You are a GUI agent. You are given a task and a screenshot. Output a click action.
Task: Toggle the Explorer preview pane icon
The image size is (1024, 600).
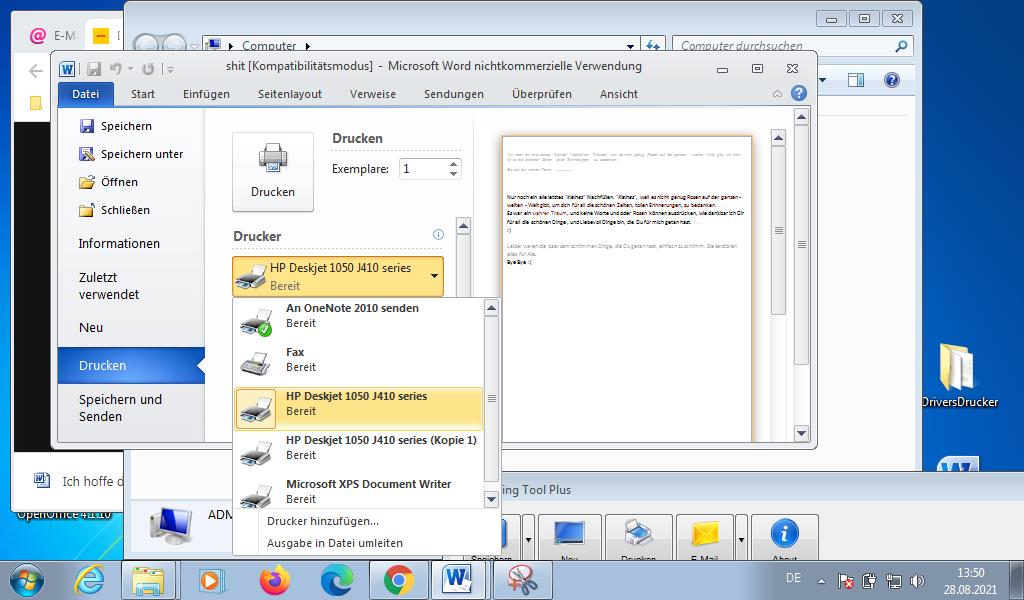[855, 80]
